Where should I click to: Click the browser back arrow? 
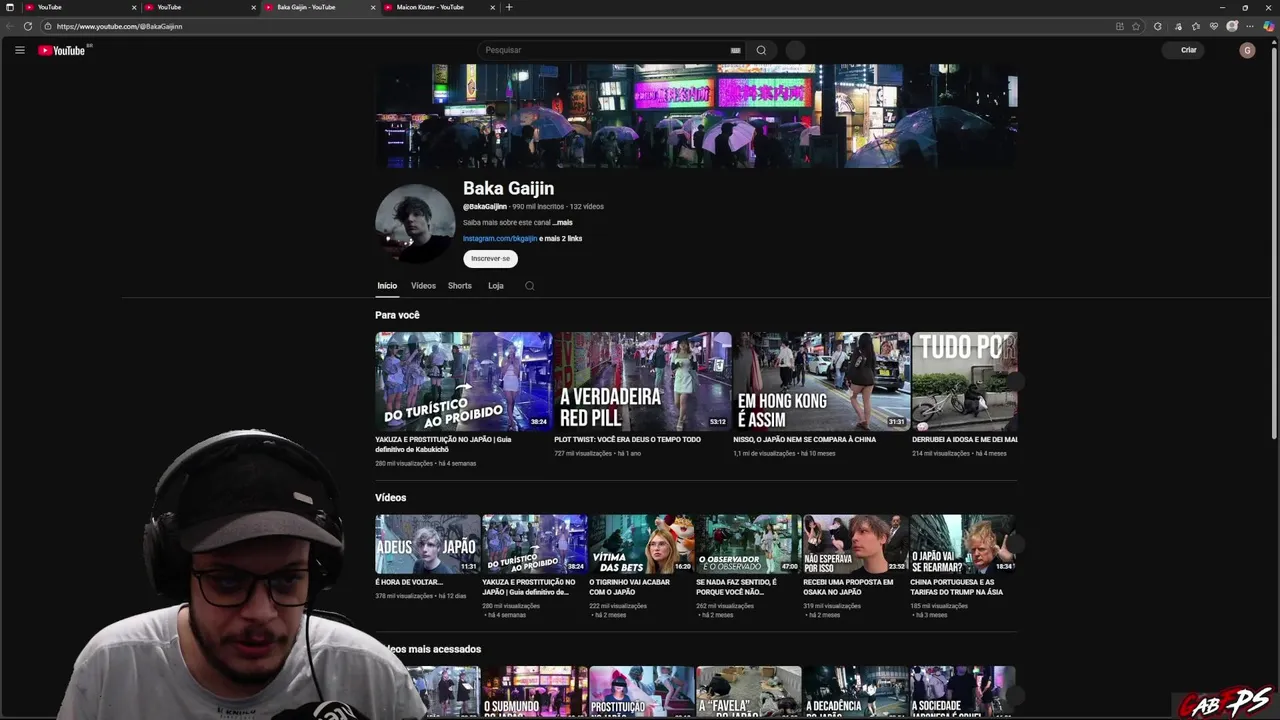10,26
